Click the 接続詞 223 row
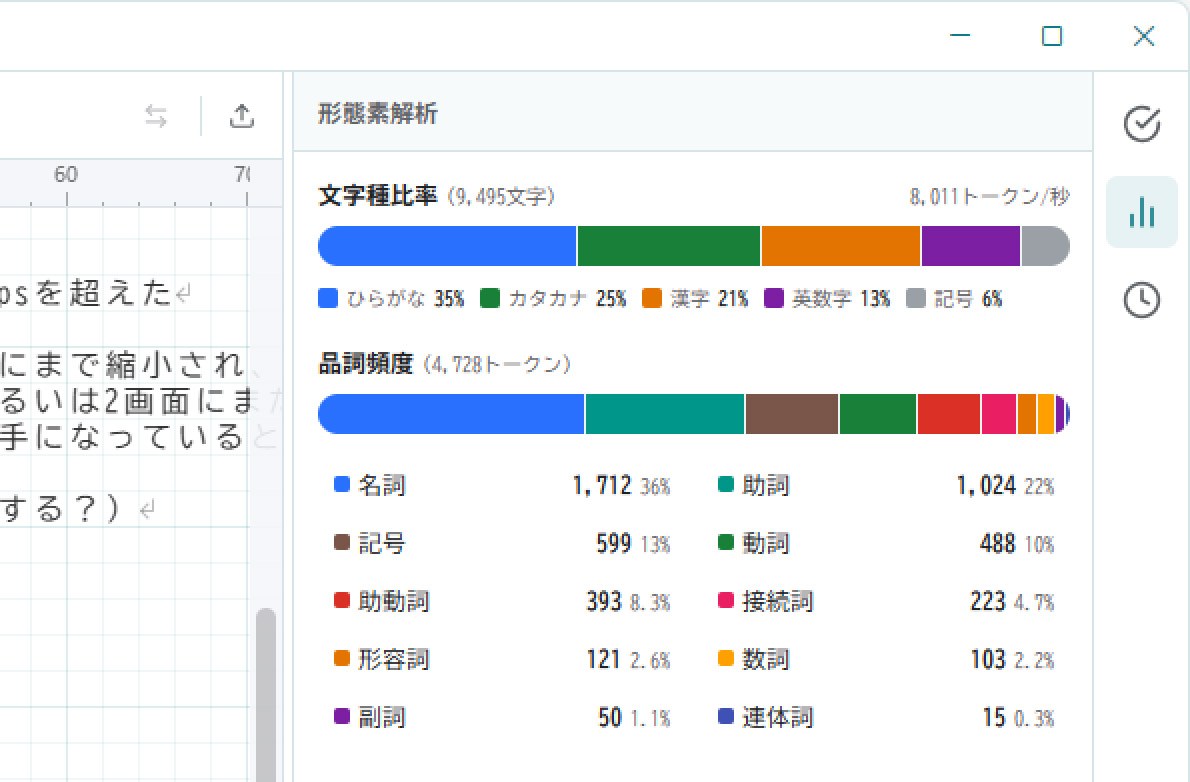 tap(886, 601)
